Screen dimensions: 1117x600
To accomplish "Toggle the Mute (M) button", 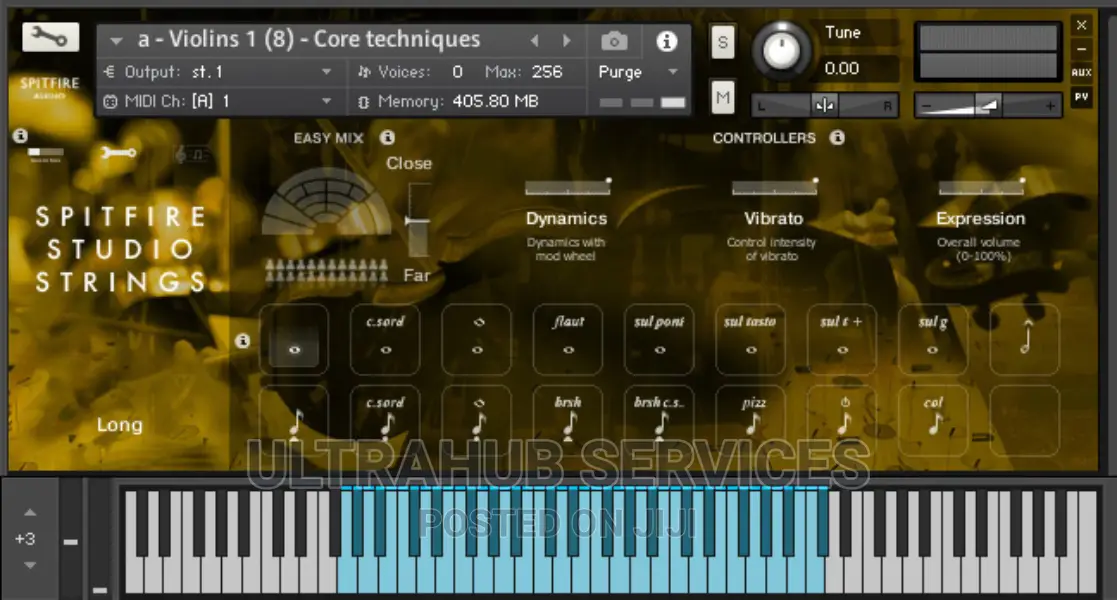I will point(722,97).
